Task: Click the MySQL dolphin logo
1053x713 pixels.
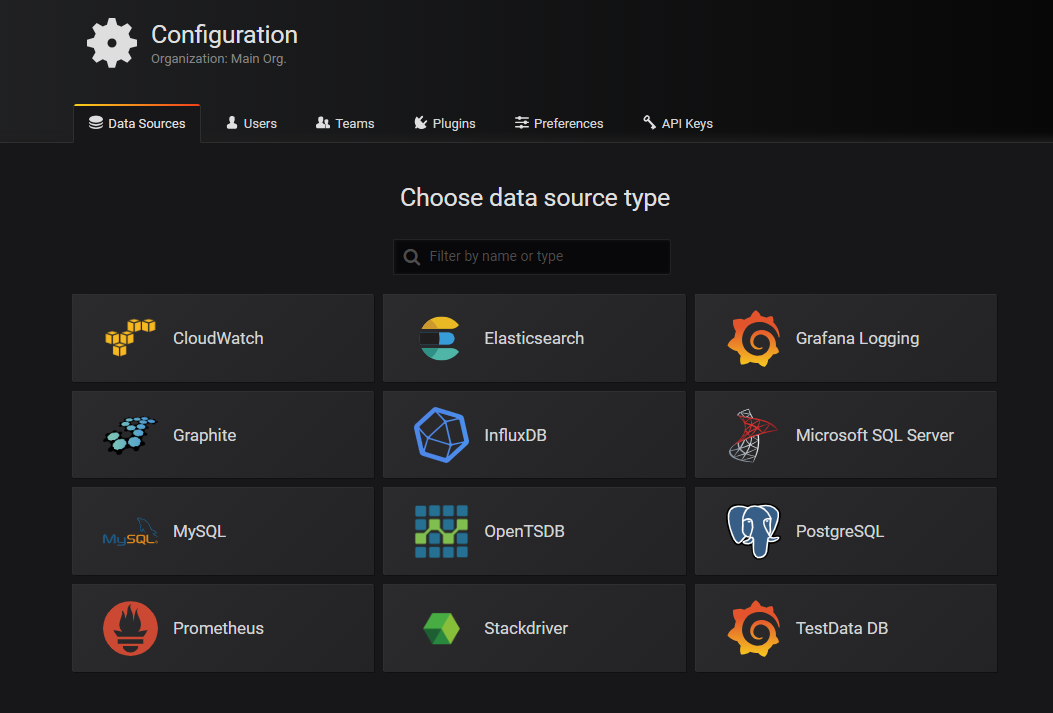Action: click(130, 532)
